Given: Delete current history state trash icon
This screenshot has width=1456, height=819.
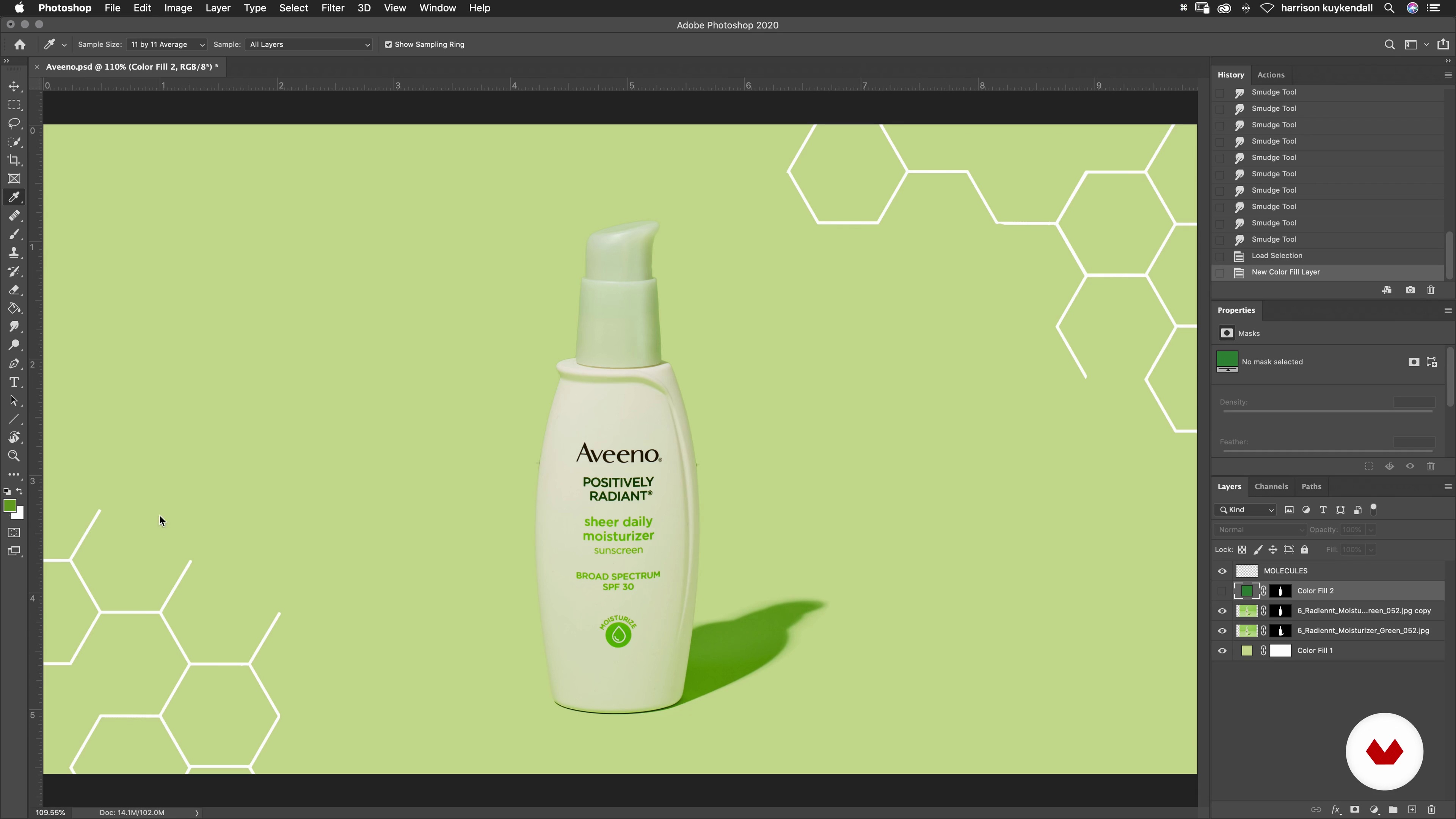Looking at the screenshot, I should click(x=1431, y=290).
